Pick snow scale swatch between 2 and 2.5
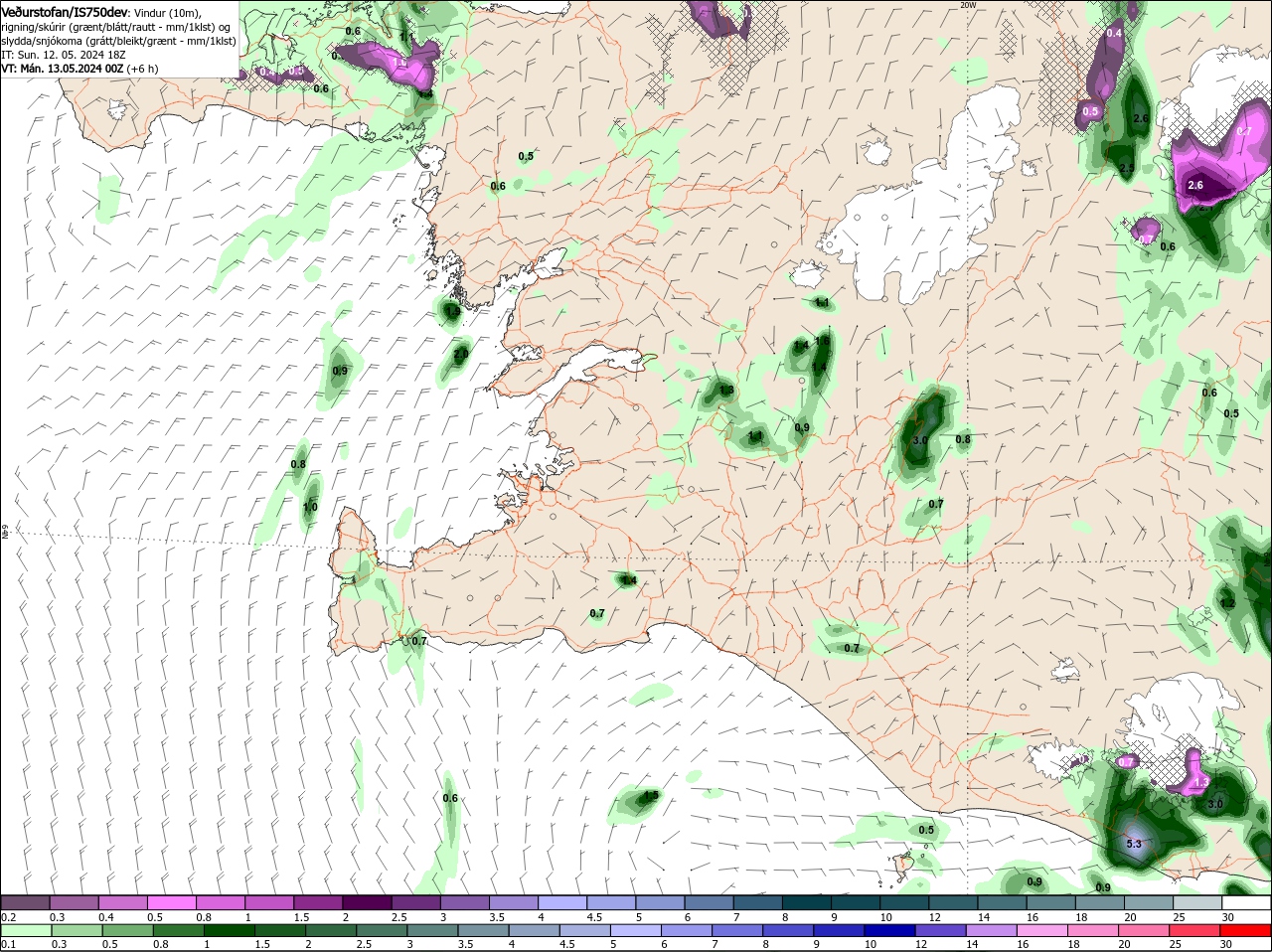Image resolution: width=1272 pixels, height=952 pixels. pyautogui.click(x=367, y=902)
